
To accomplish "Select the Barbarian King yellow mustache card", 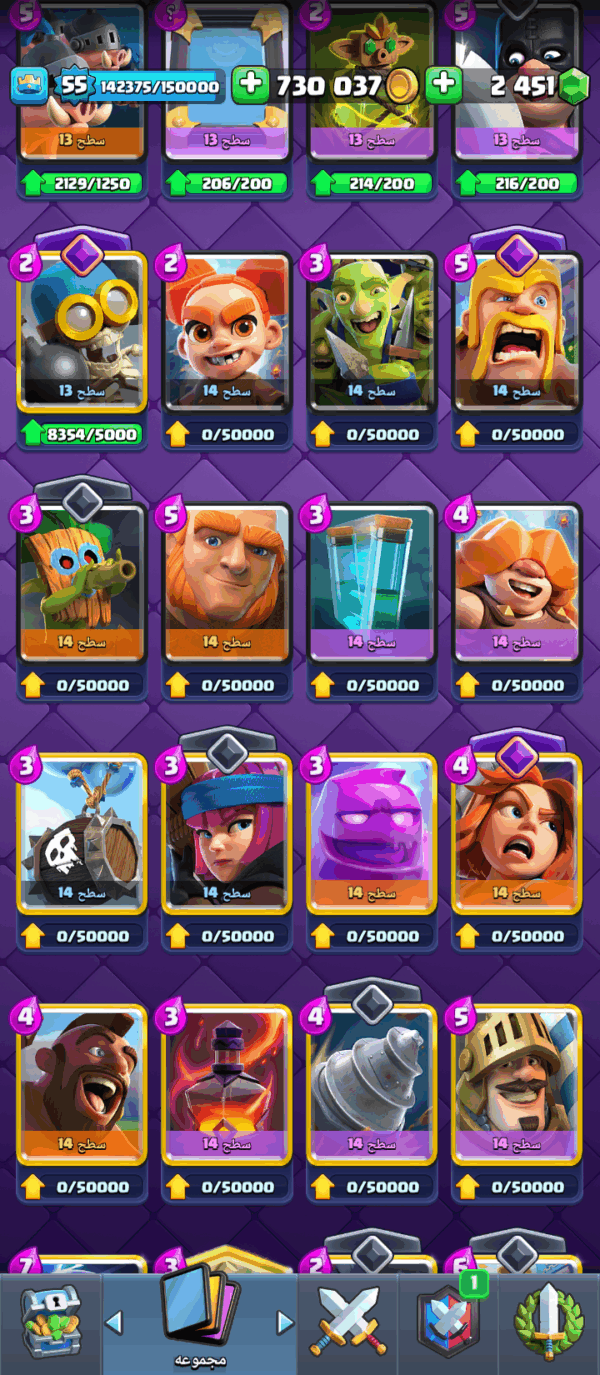I will [x=517, y=332].
